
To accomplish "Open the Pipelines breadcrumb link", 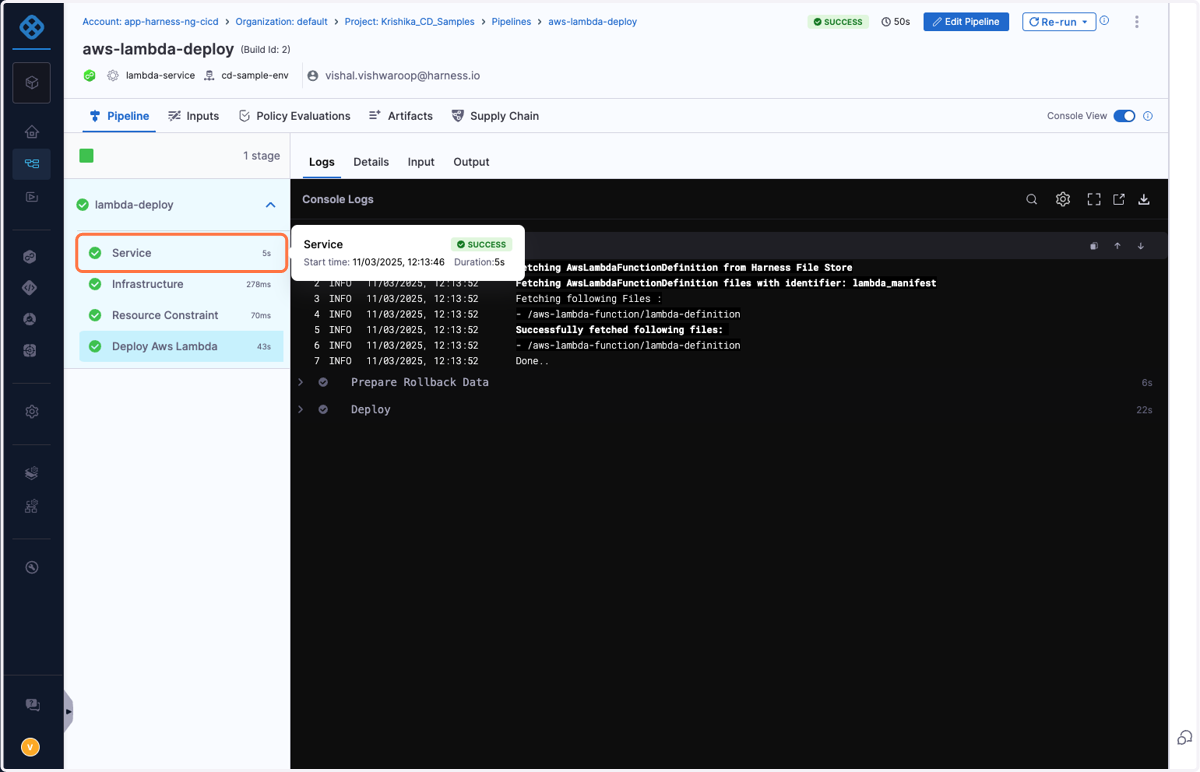I will [x=511, y=22].
